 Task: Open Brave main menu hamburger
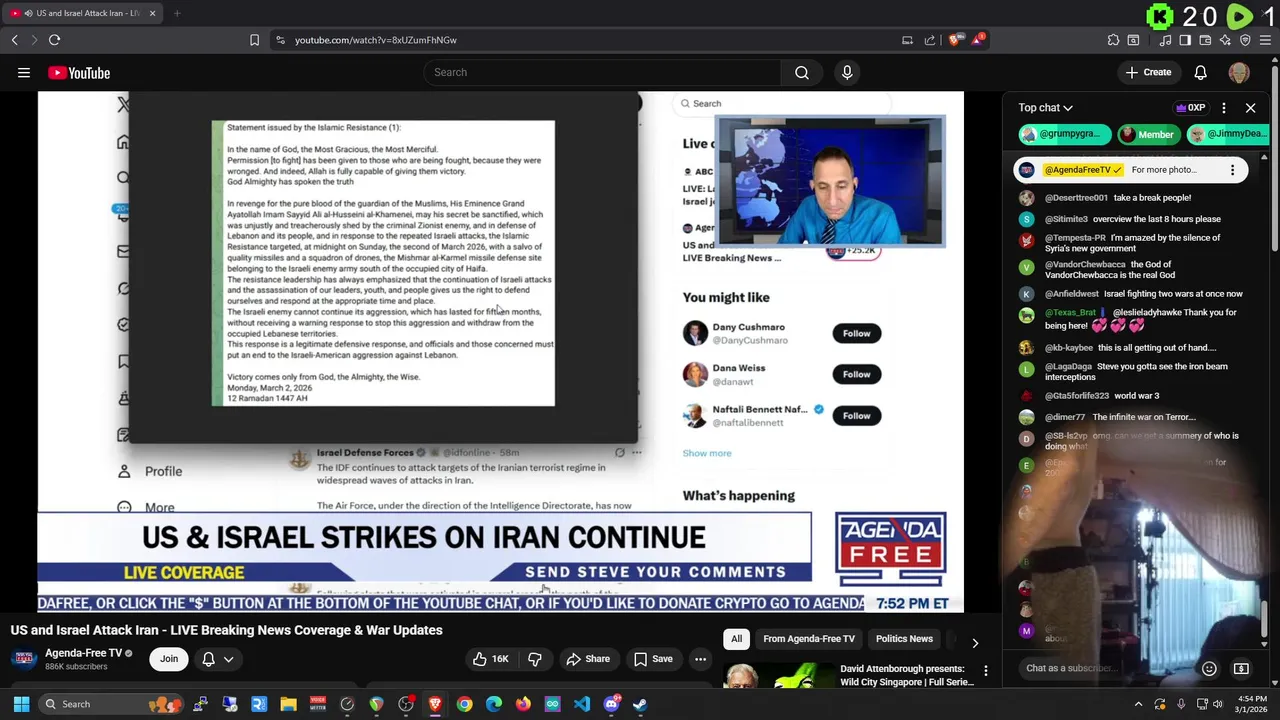[1265, 40]
